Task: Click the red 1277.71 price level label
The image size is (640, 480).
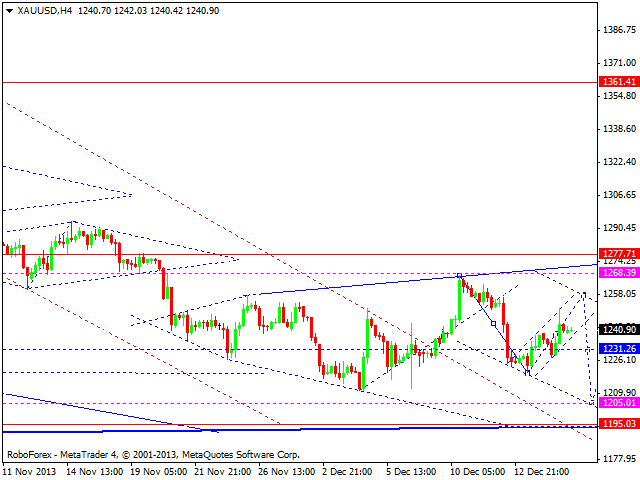Action: click(619, 253)
